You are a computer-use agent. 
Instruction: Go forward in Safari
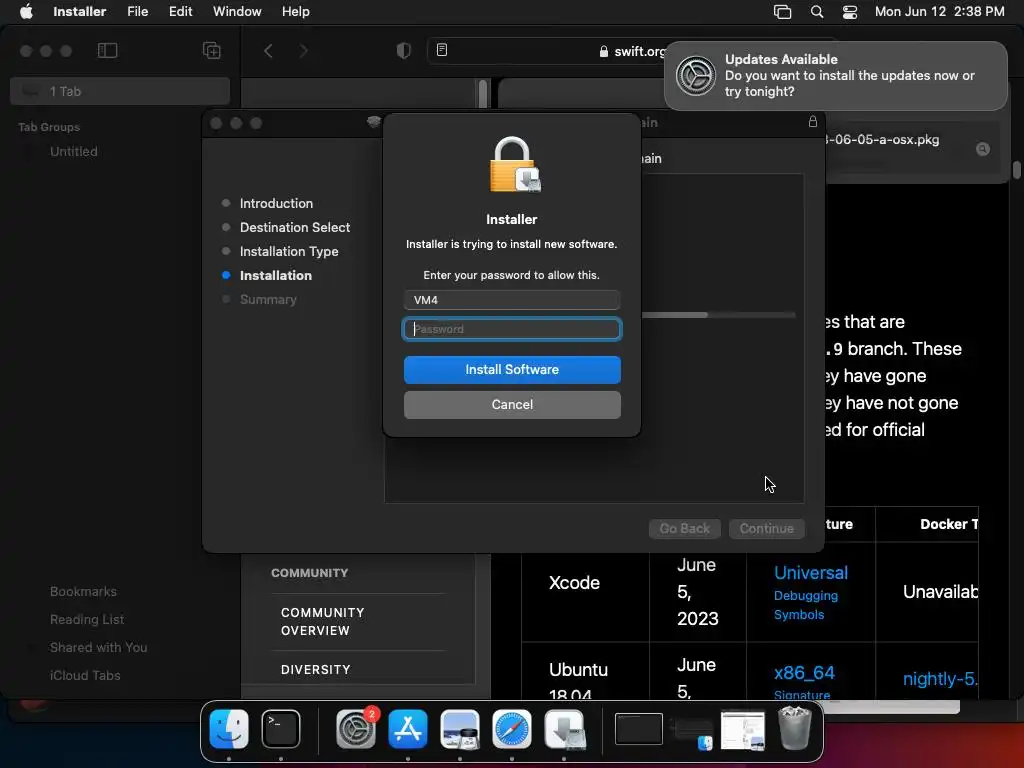click(x=303, y=50)
